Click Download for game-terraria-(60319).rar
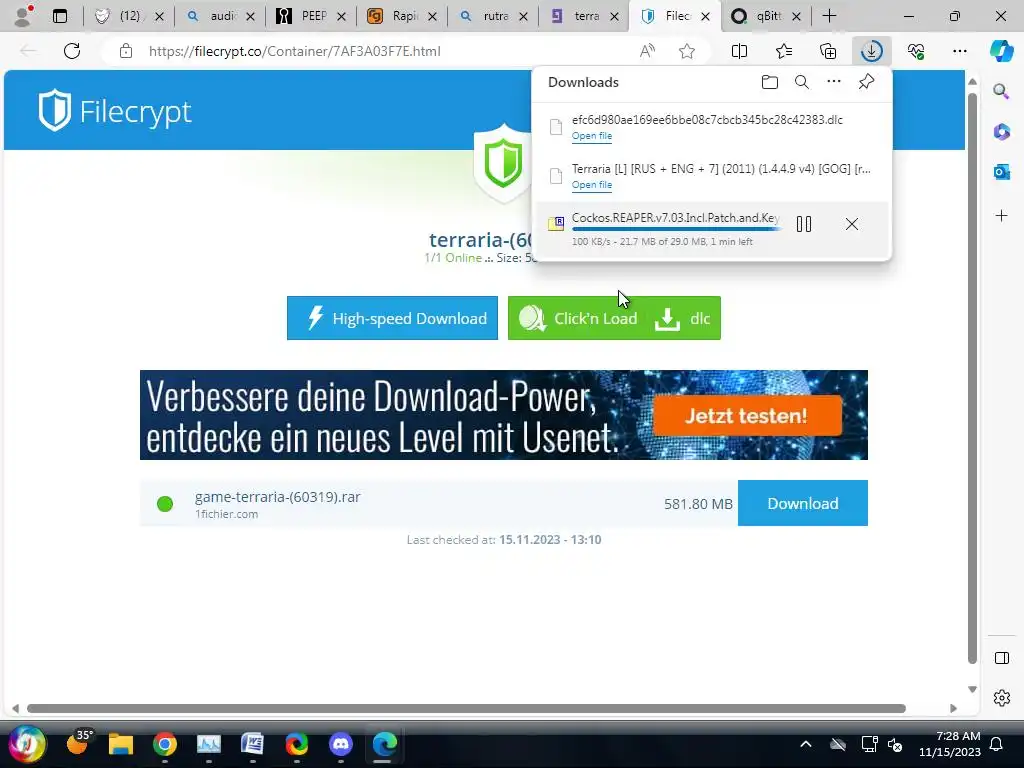 click(803, 503)
